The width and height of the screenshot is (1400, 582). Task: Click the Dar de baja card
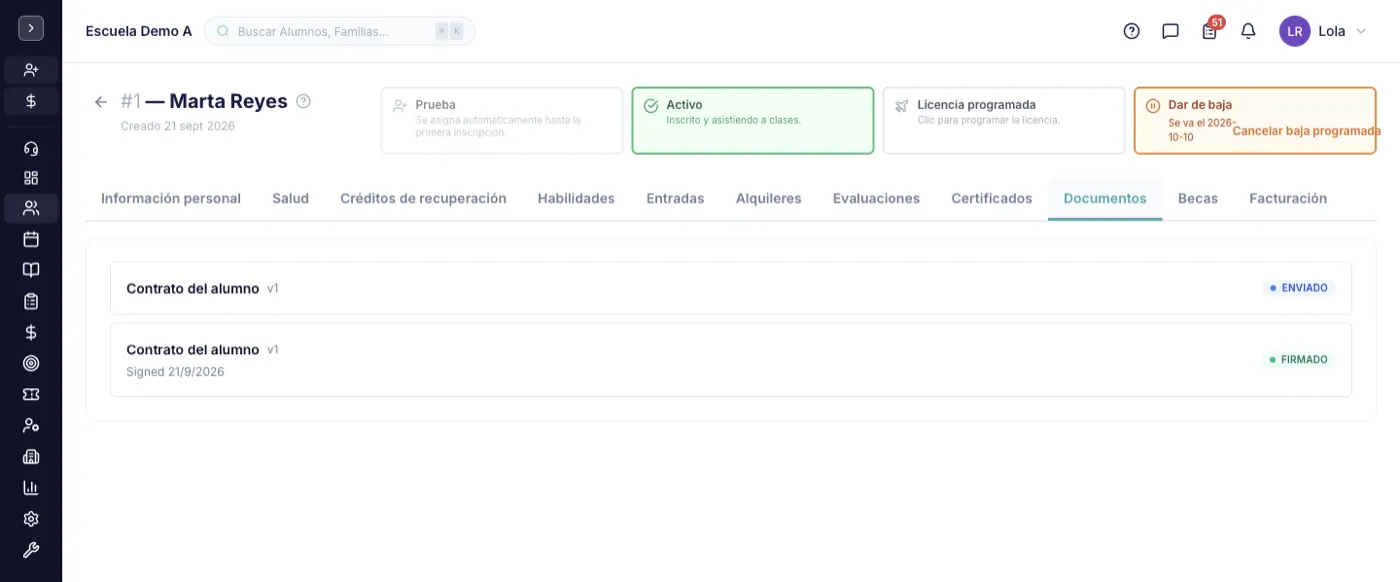pos(1255,120)
